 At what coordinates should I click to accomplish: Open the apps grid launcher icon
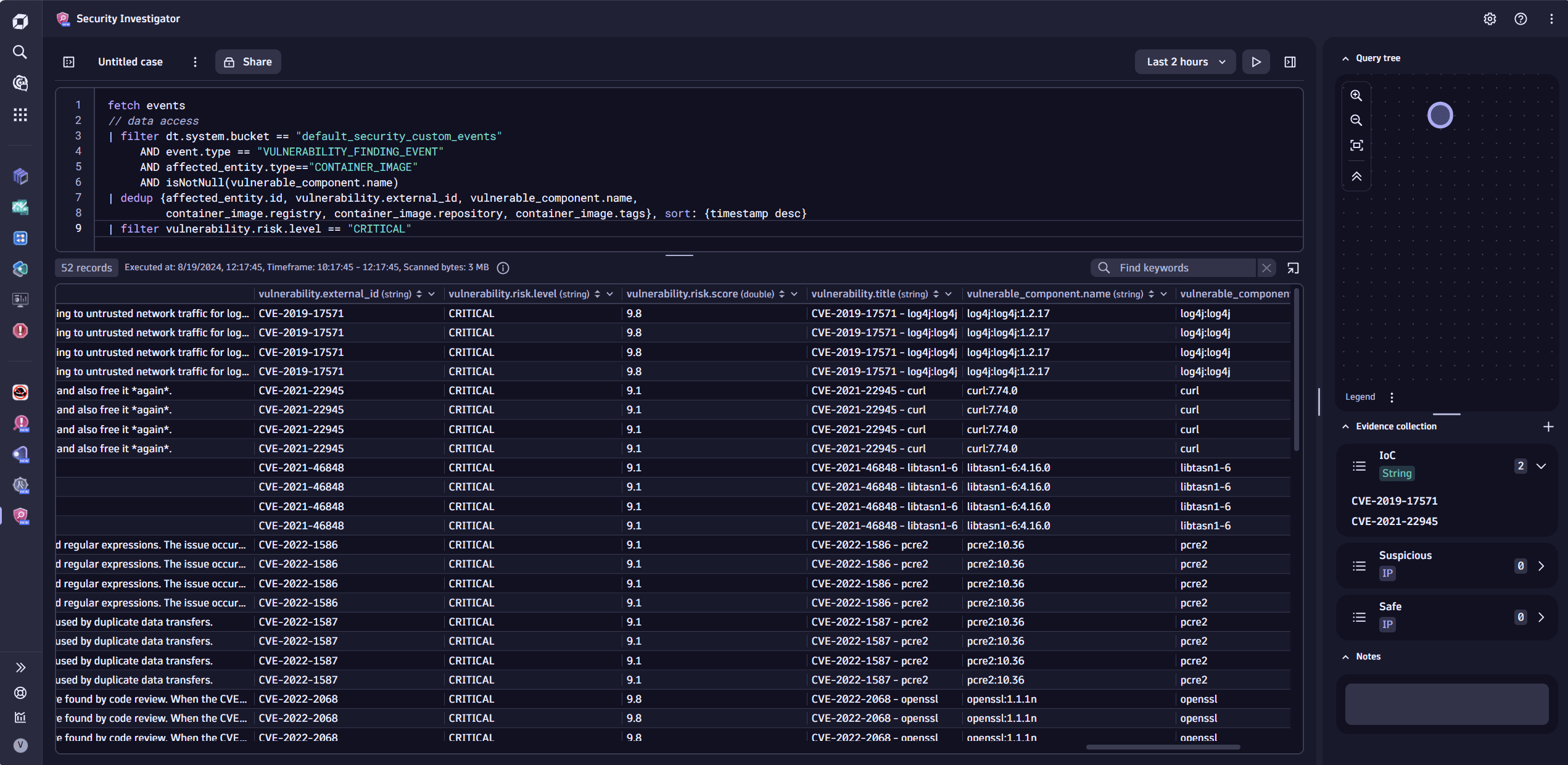(x=20, y=114)
